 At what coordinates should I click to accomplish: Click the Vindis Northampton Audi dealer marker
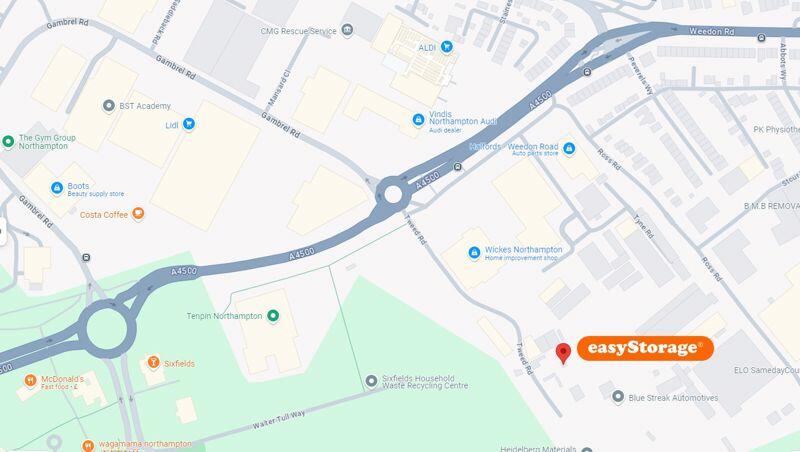[418, 120]
